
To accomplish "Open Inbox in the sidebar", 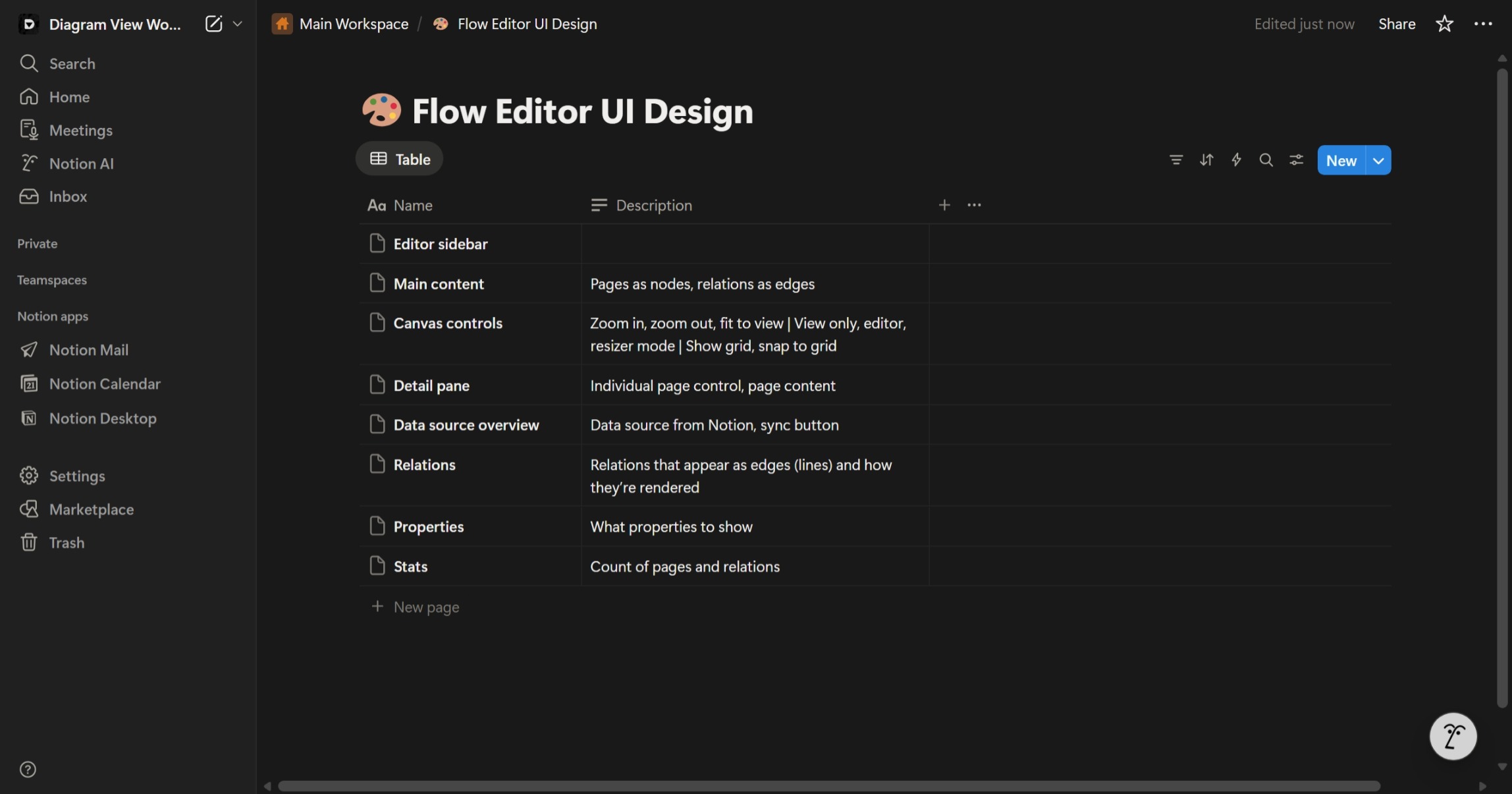I will tap(68, 196).
